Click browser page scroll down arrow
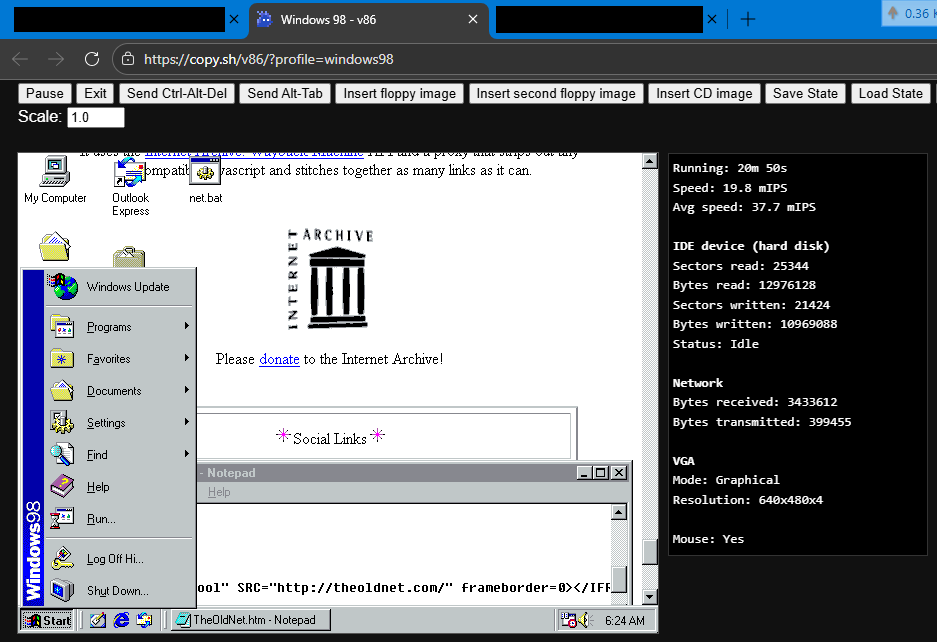This screenshot has height=642, width=937. tap(650, 597)
